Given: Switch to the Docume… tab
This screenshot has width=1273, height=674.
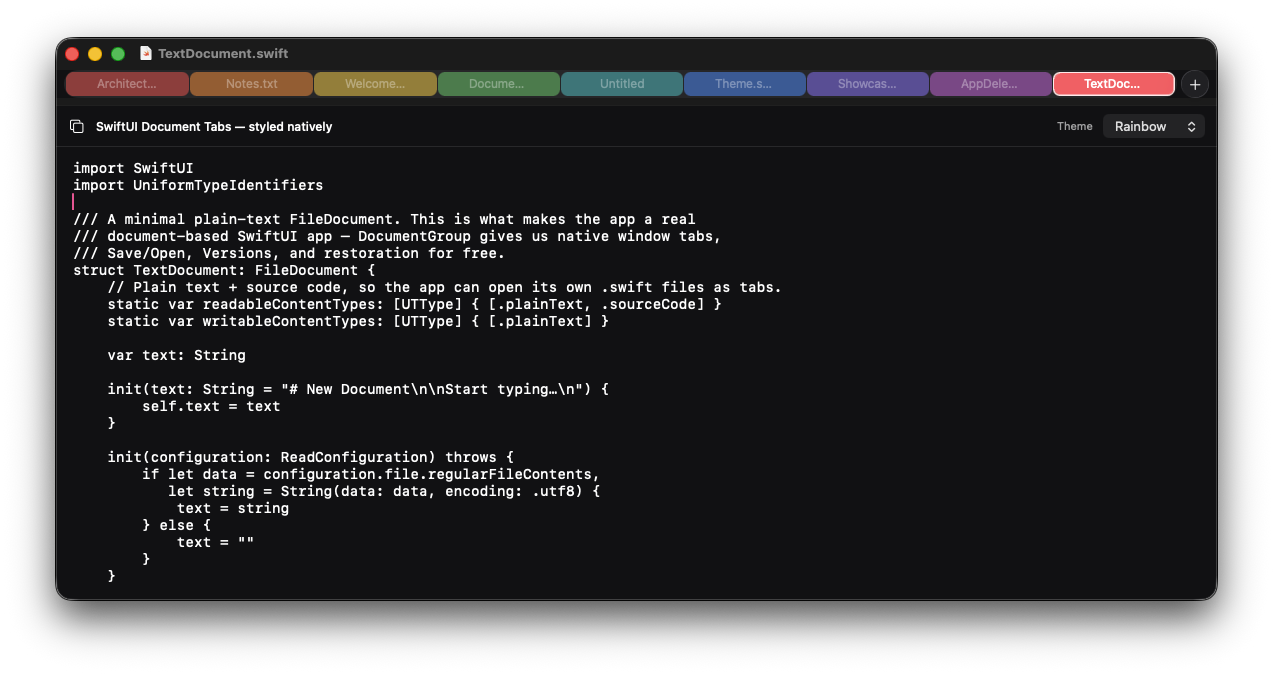Looking at the screenshot, I should coord(498,84).
